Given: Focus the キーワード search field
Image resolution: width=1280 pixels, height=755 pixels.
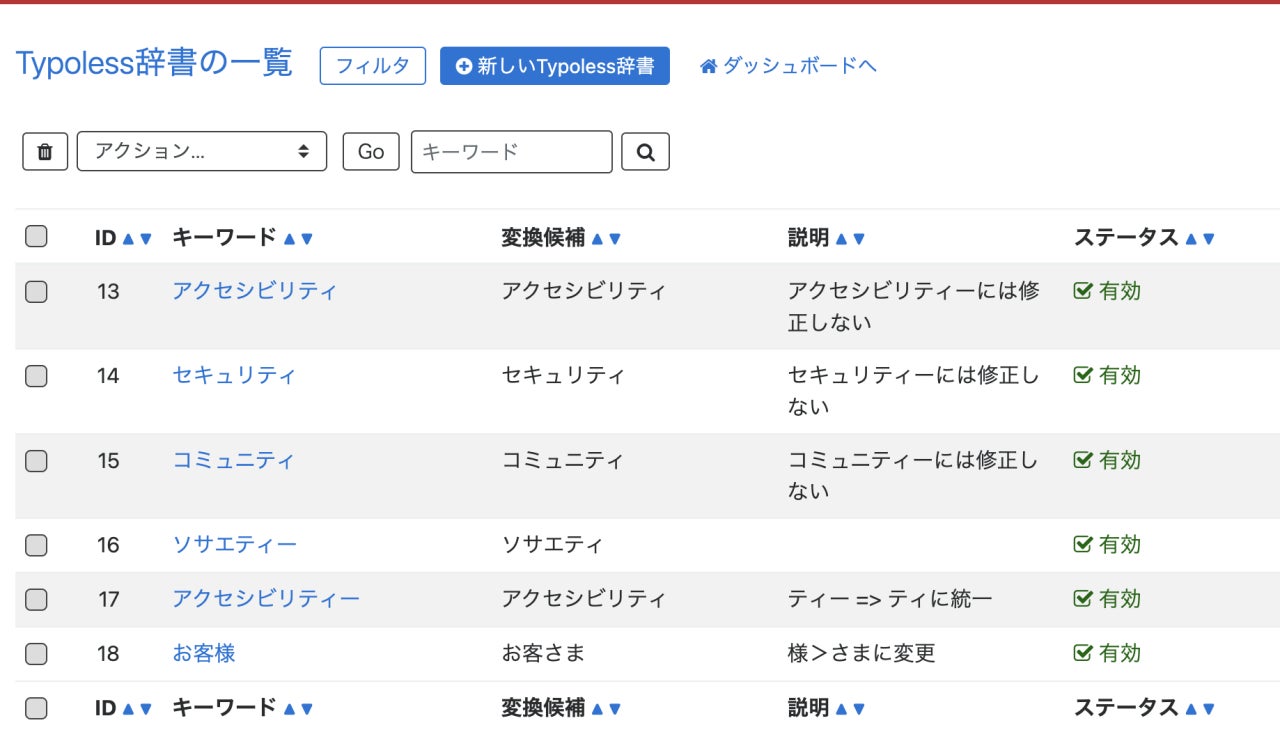Looking at the screenshot, I should coord(511,152).
